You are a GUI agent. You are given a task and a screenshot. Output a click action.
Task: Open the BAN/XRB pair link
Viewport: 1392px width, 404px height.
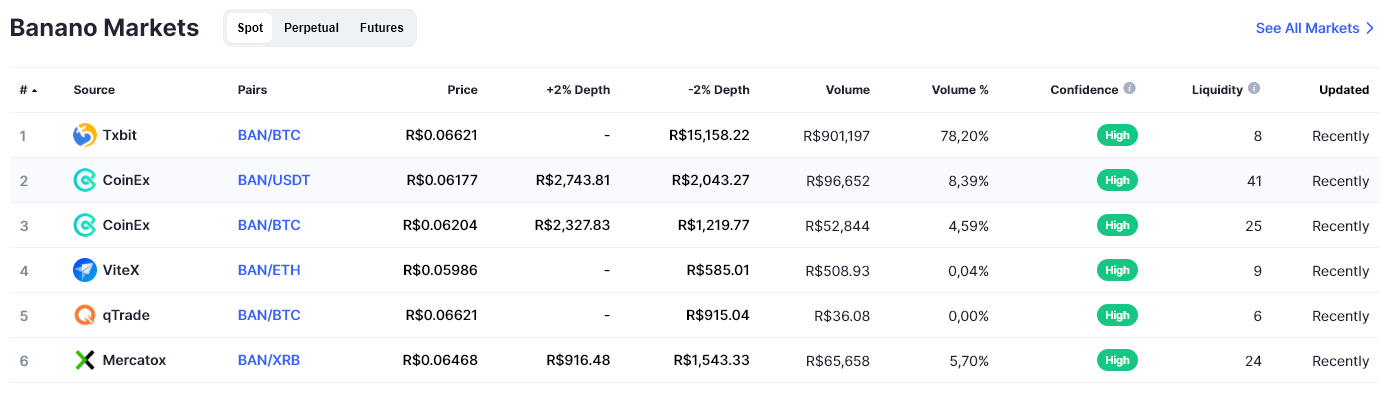[x=269, y=360]
